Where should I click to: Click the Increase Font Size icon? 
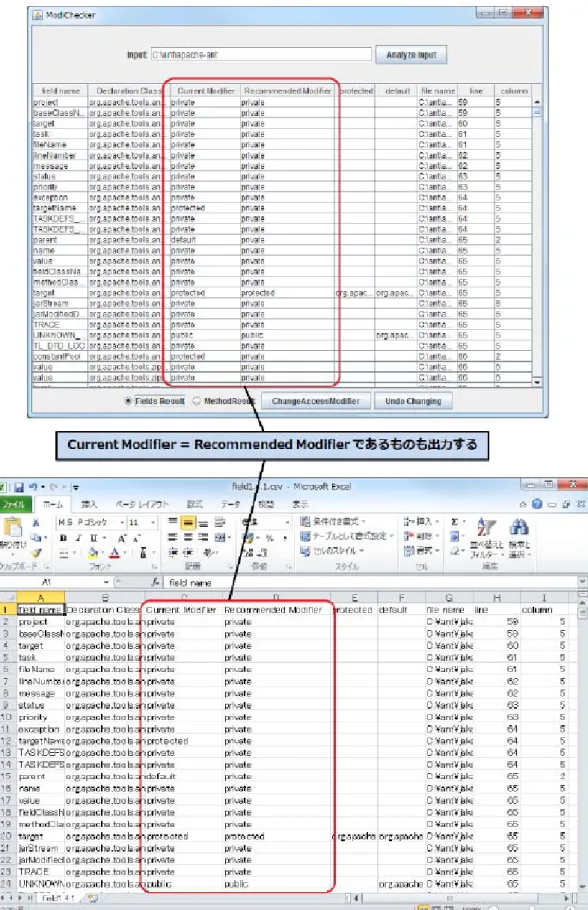click(122, 538)
